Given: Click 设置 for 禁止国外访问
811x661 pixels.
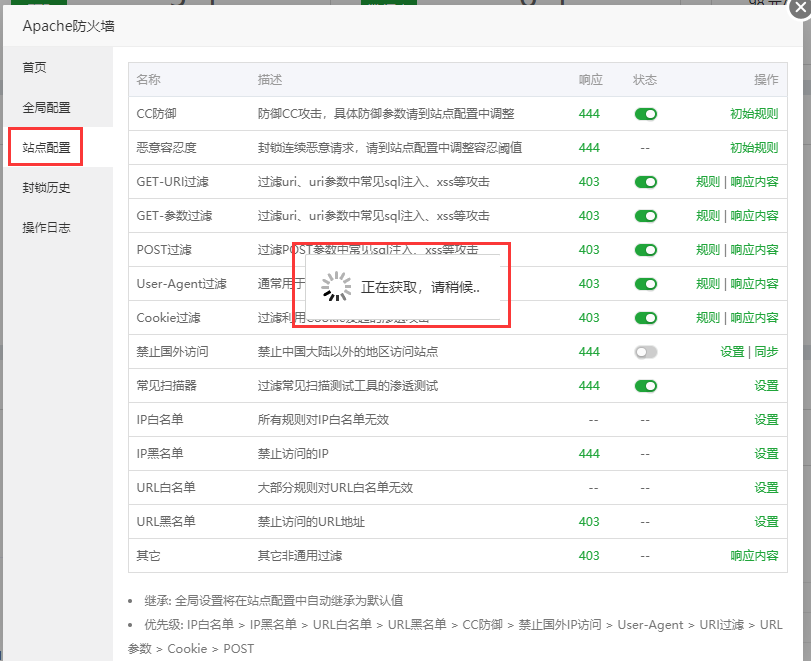Looking at the screenshot, I should tap(732, 352).
